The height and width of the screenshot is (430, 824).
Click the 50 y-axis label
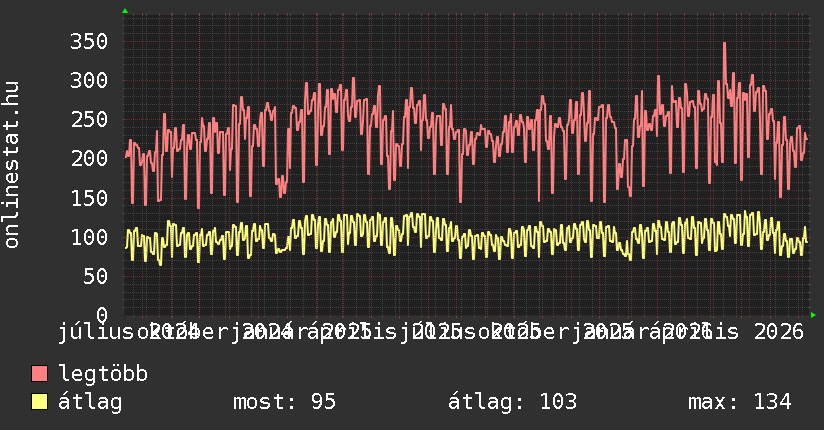(95, 277)
